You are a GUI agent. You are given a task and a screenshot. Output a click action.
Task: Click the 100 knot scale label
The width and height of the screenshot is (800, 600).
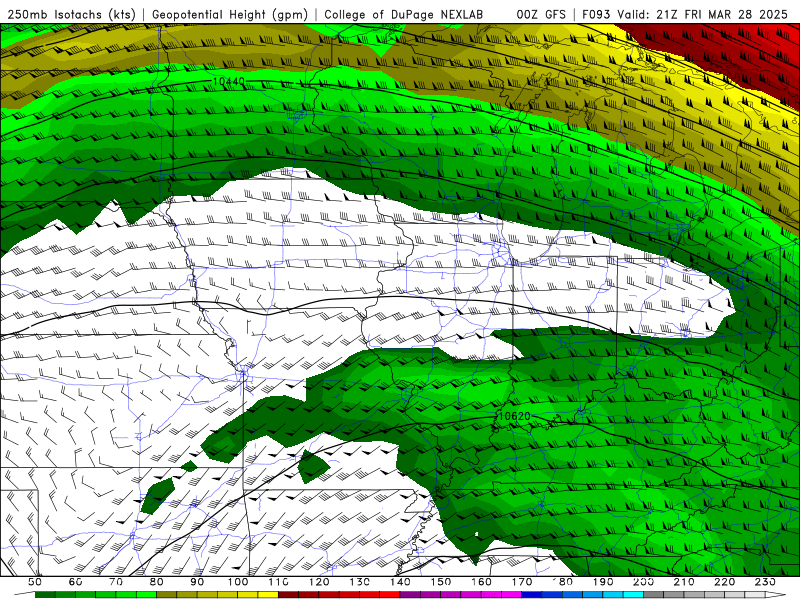238,582
